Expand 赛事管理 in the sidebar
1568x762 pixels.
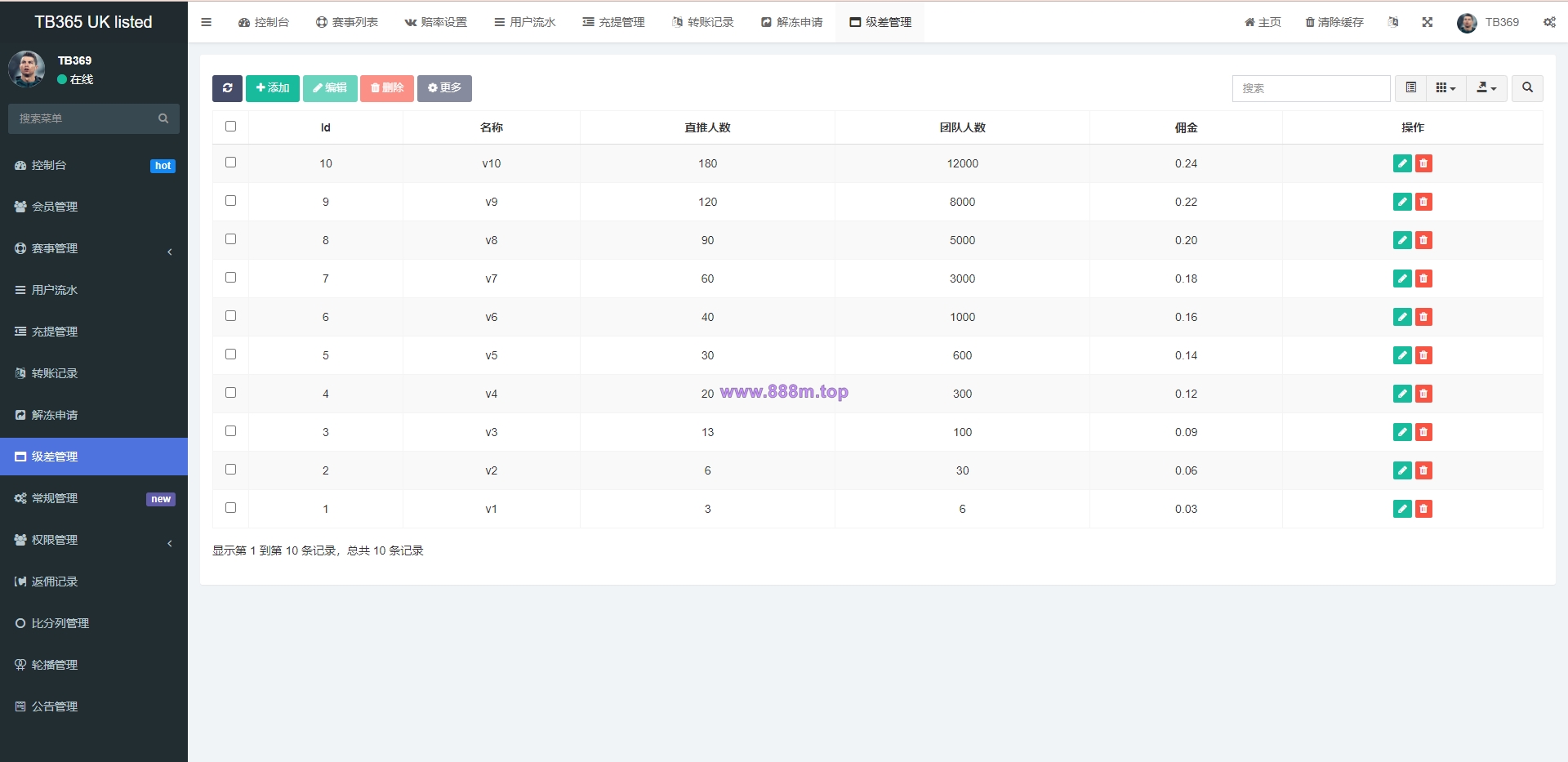(x=94, y=248)
